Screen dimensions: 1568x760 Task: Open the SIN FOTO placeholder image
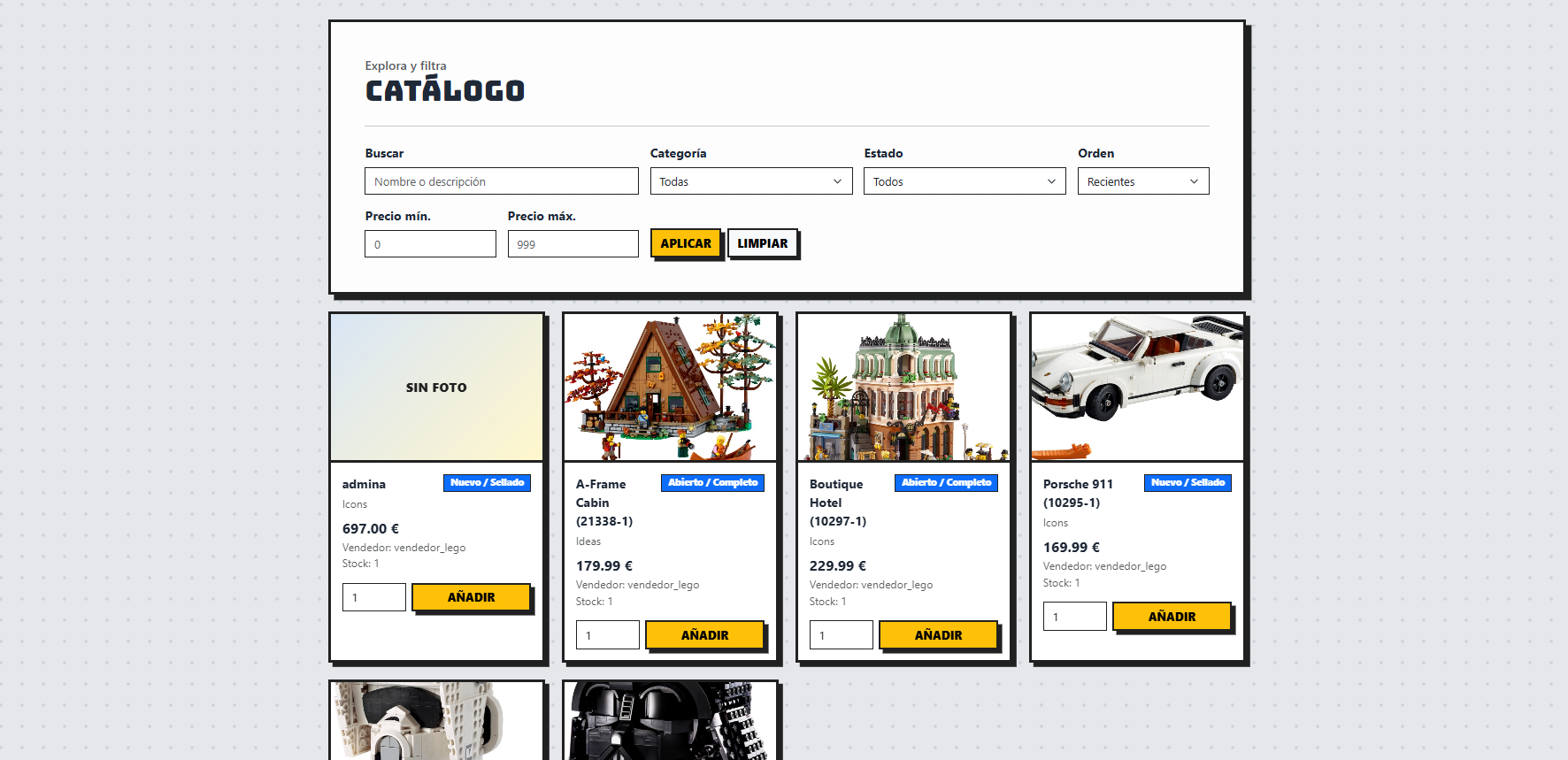[x=436, y=388]
